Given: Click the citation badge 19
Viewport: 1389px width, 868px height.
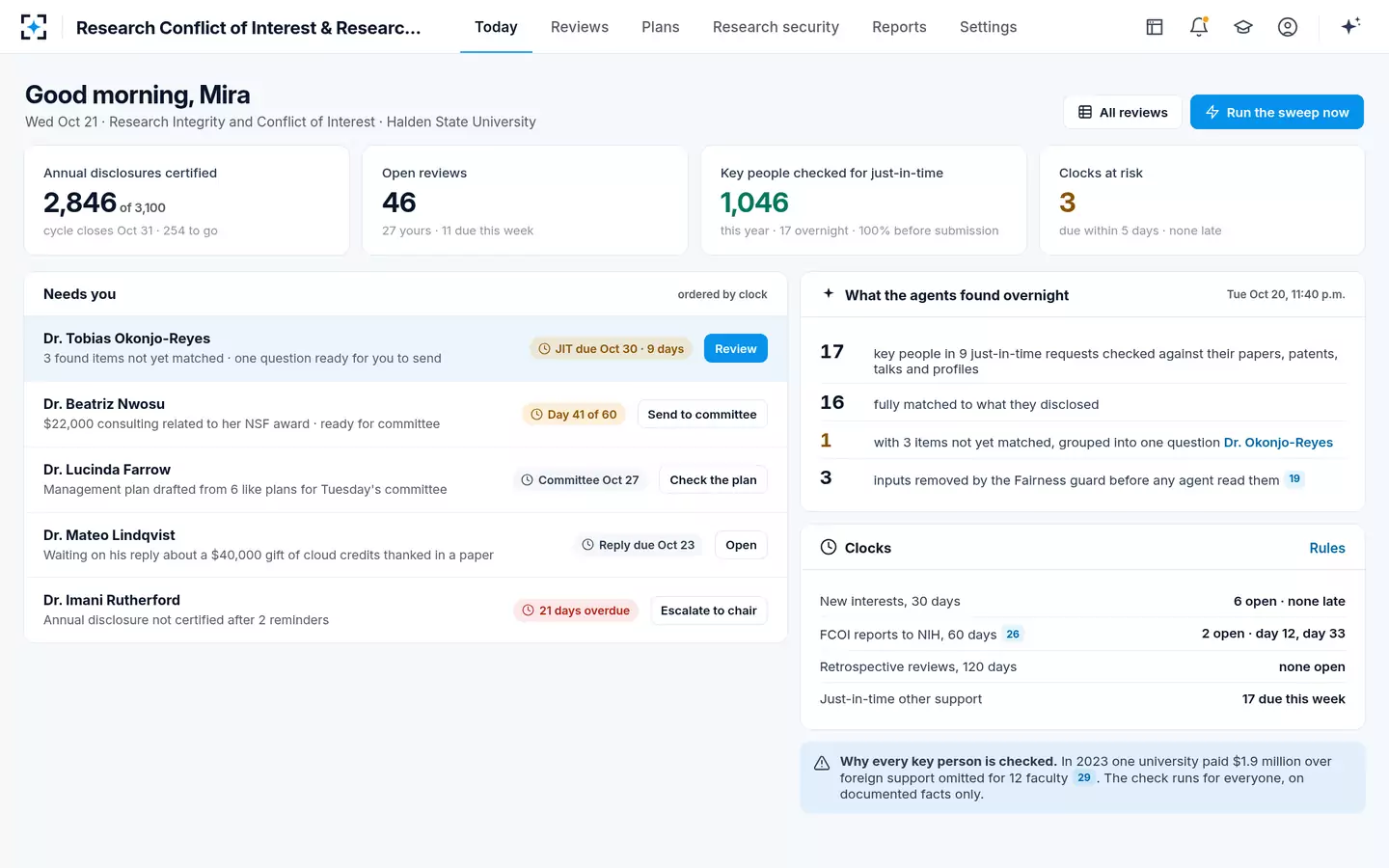Looking at the screenshot, I should tap(1294, 479).
